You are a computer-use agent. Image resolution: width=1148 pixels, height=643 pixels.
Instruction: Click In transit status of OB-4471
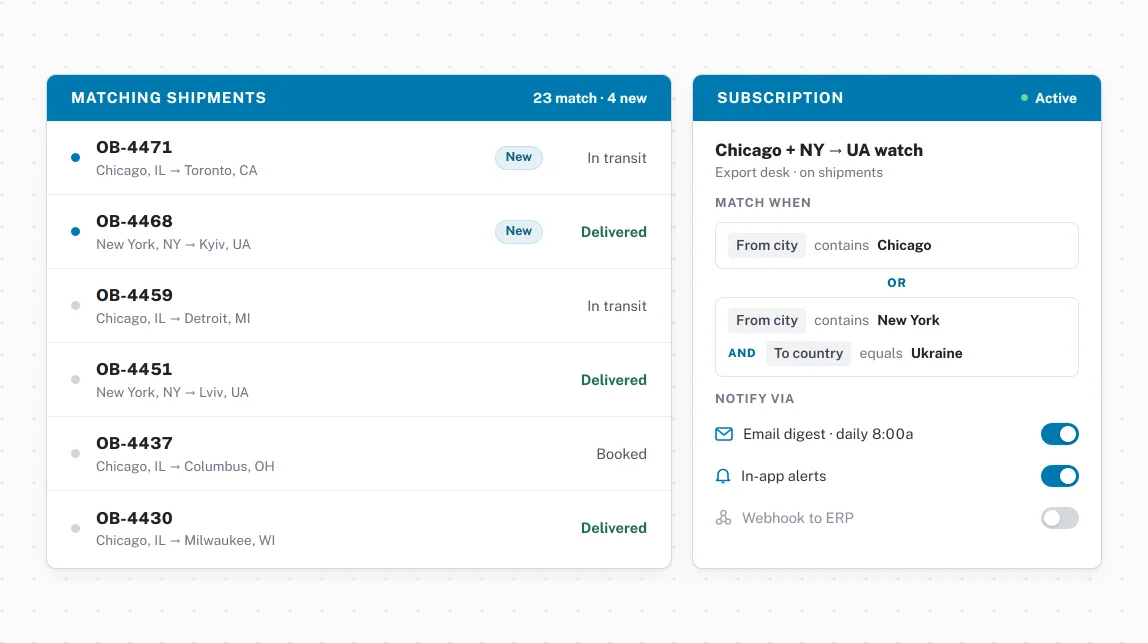tap(616, 158)
